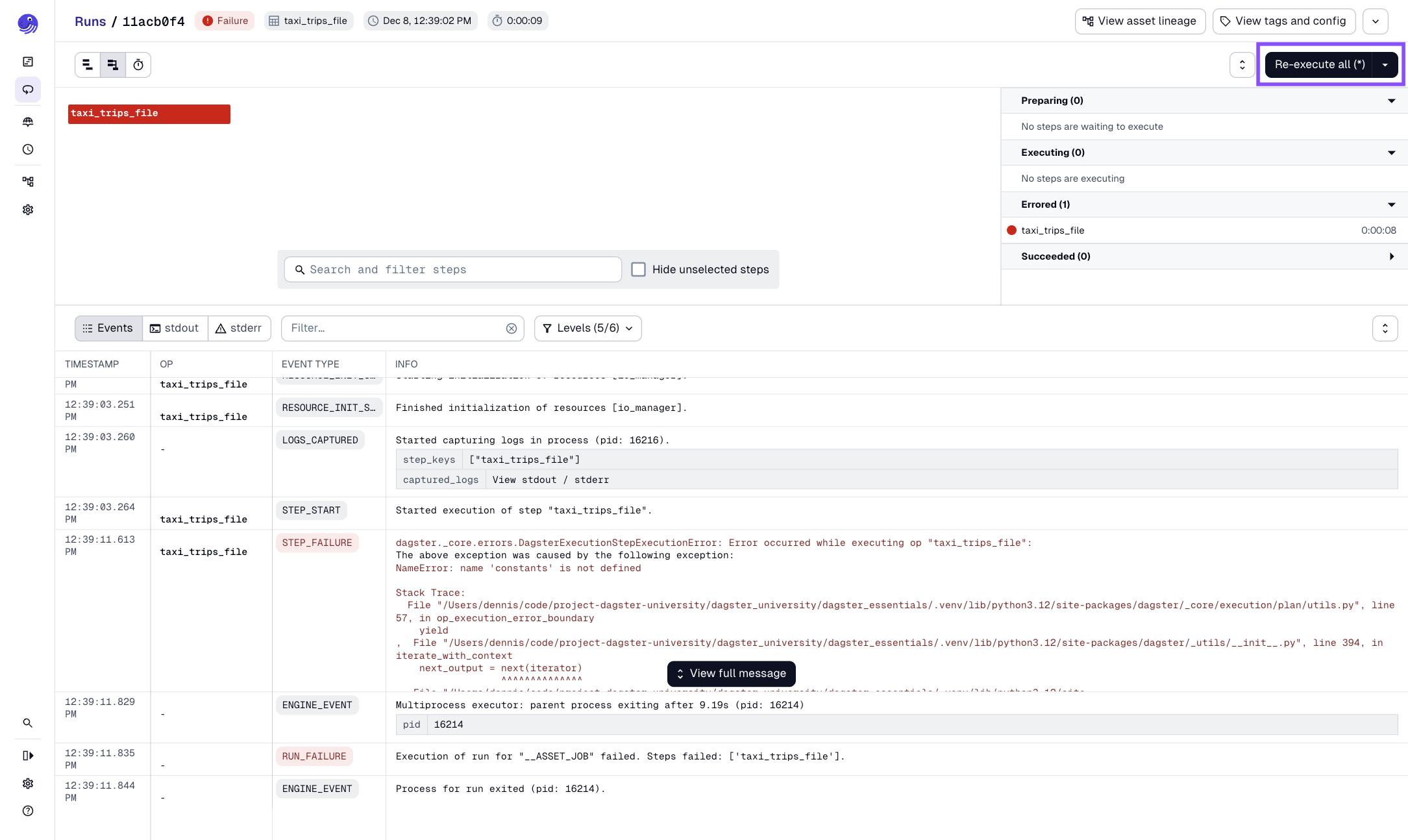Open the clock/schedules icon in the sidebar

(x=28, y=149)
